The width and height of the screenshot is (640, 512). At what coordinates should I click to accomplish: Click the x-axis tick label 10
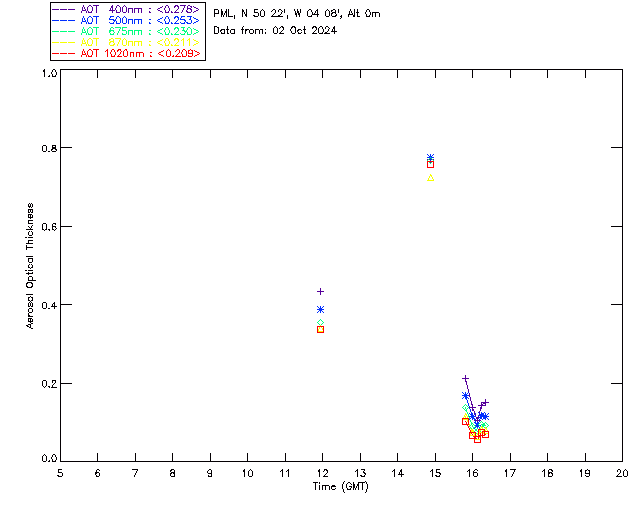point(247,473)
